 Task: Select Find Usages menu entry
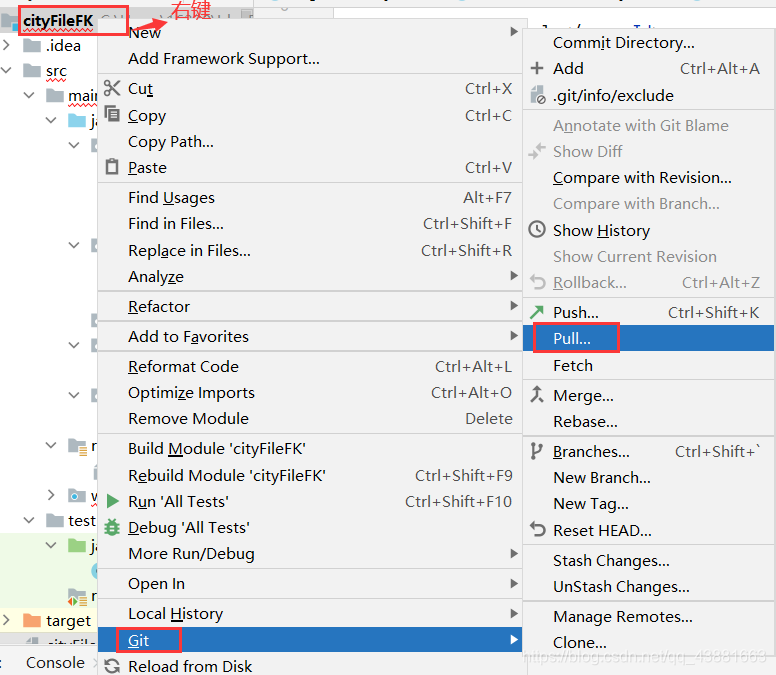[x=310, y=197]
